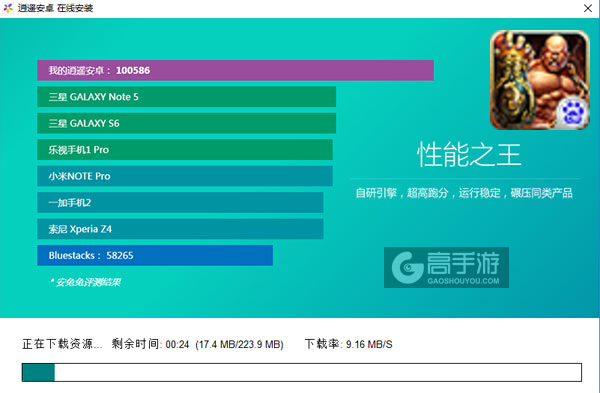Click the Baidu paw badge on game icon
The height and width of the screenshot is (393, 600).
pos(572,112)
